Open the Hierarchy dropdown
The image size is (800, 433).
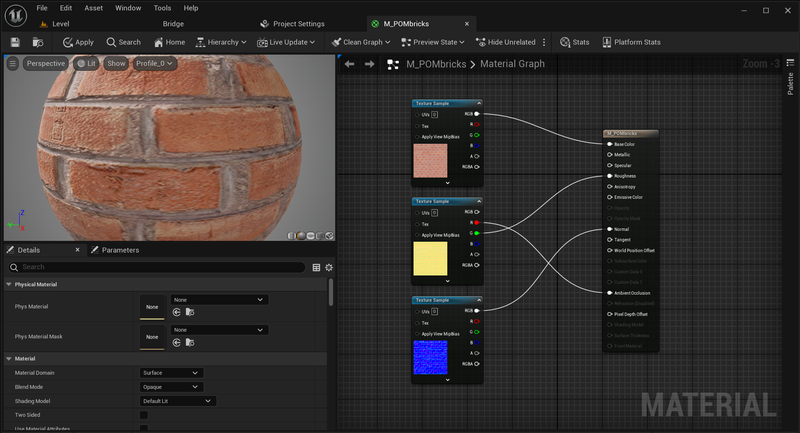coord(221,42)
